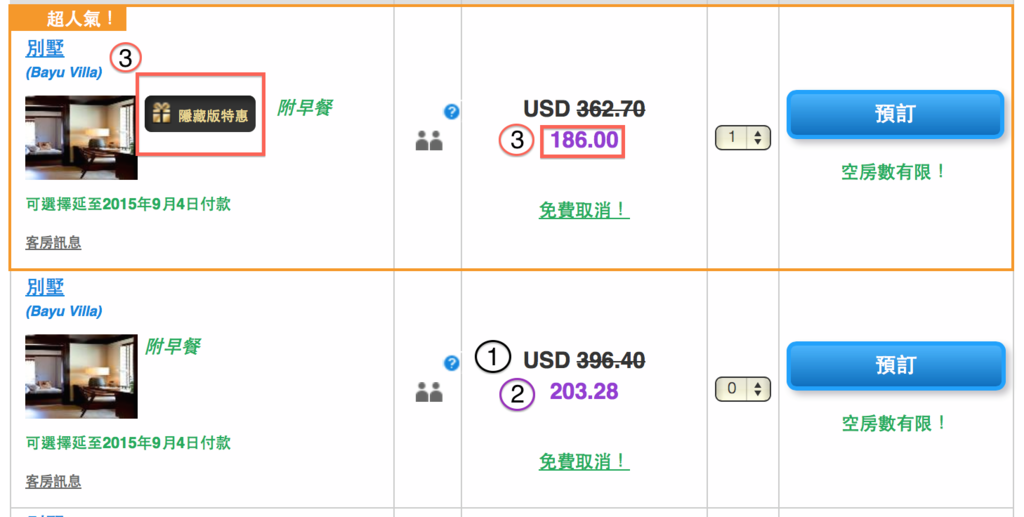
Task: Open the room quantity dropdown showing 1
Action: click(743, 138)
